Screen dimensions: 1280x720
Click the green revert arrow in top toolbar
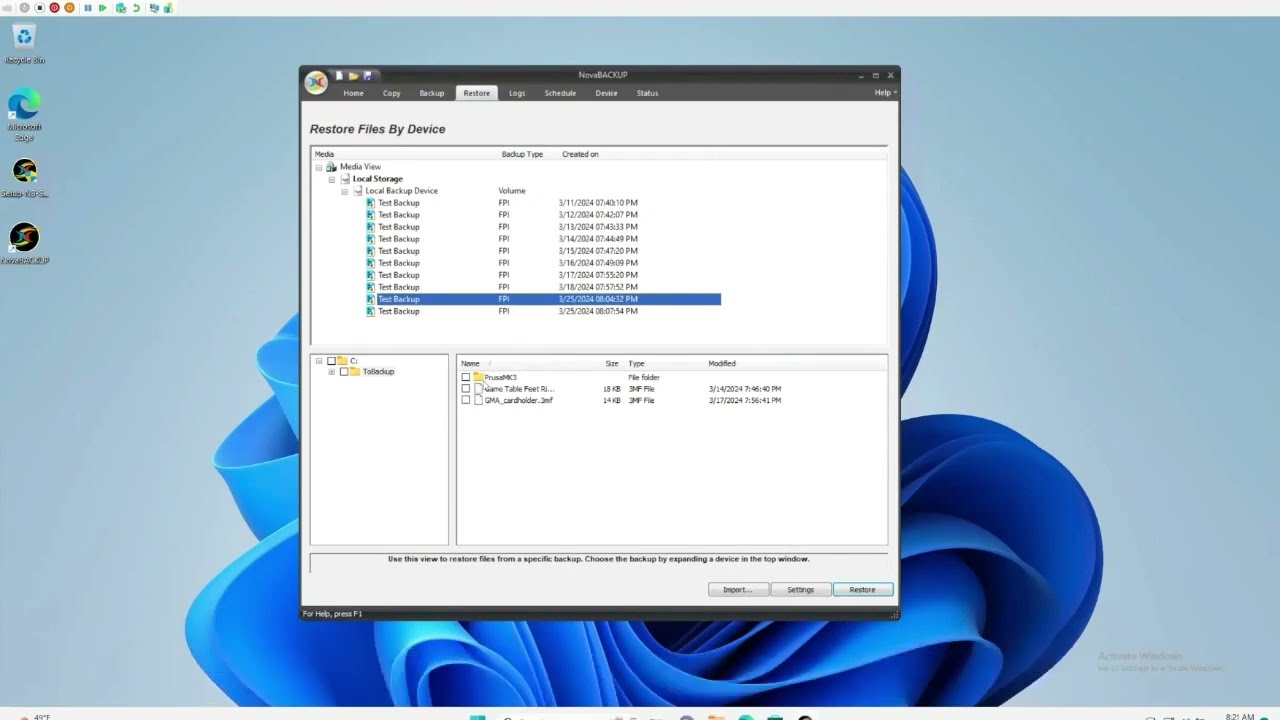pyautogui.click(x=136, y=8)
